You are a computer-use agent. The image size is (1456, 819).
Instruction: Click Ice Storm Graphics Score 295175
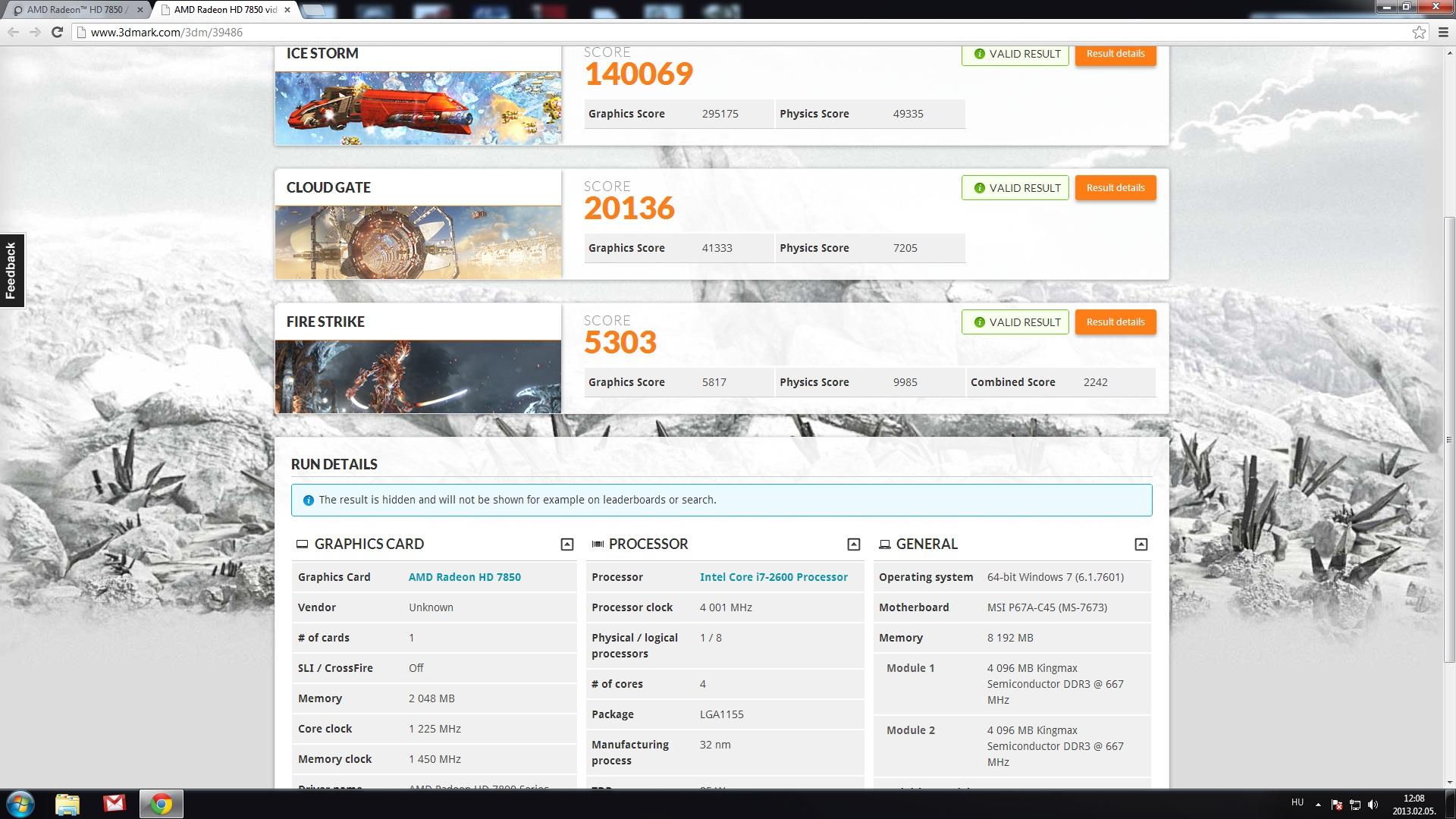pos(720,114)
